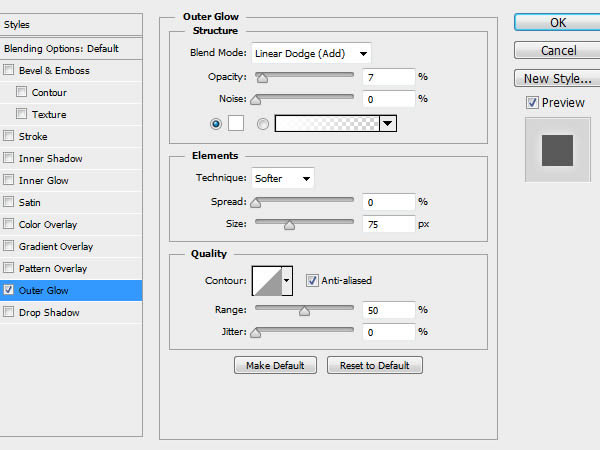Open the Technique Softer dropdown

(x=283, y=178)
